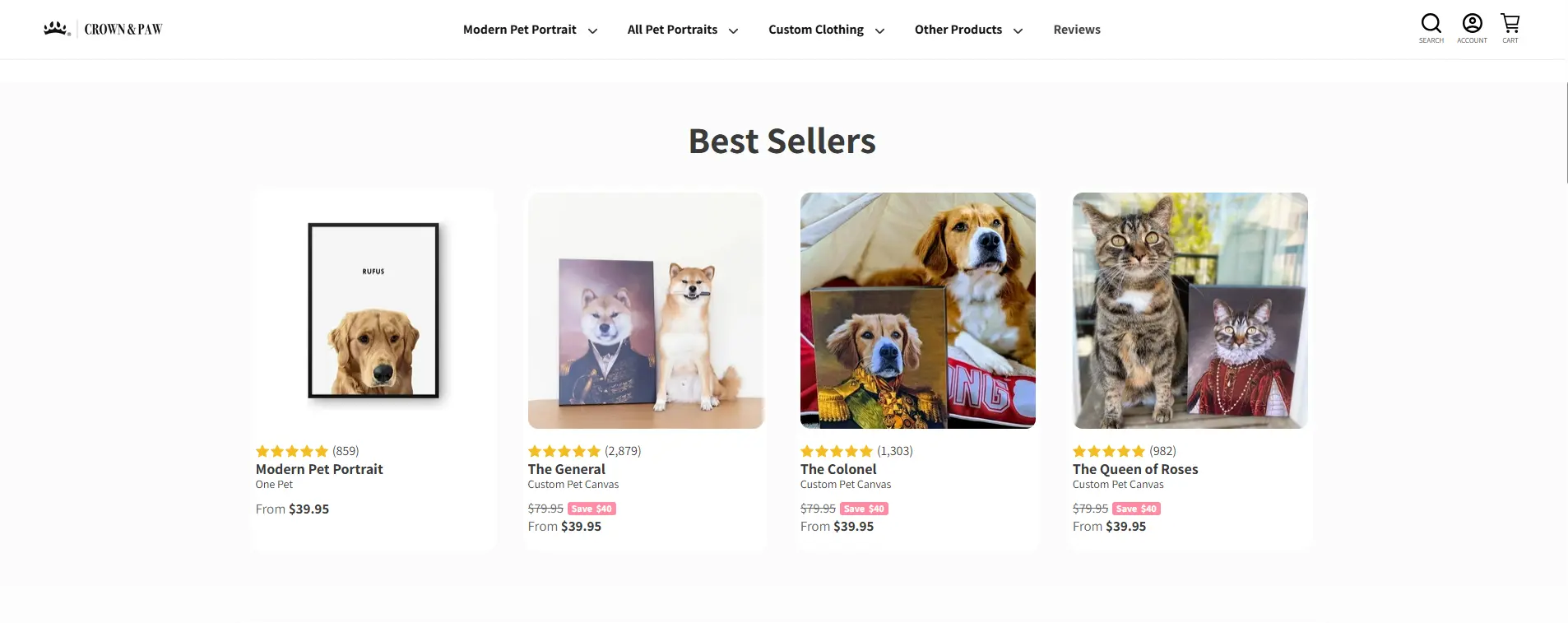Click the review count link for The General
This screenshot has width=1568, height=623.
pyautogui.click(x=622, y=451)
